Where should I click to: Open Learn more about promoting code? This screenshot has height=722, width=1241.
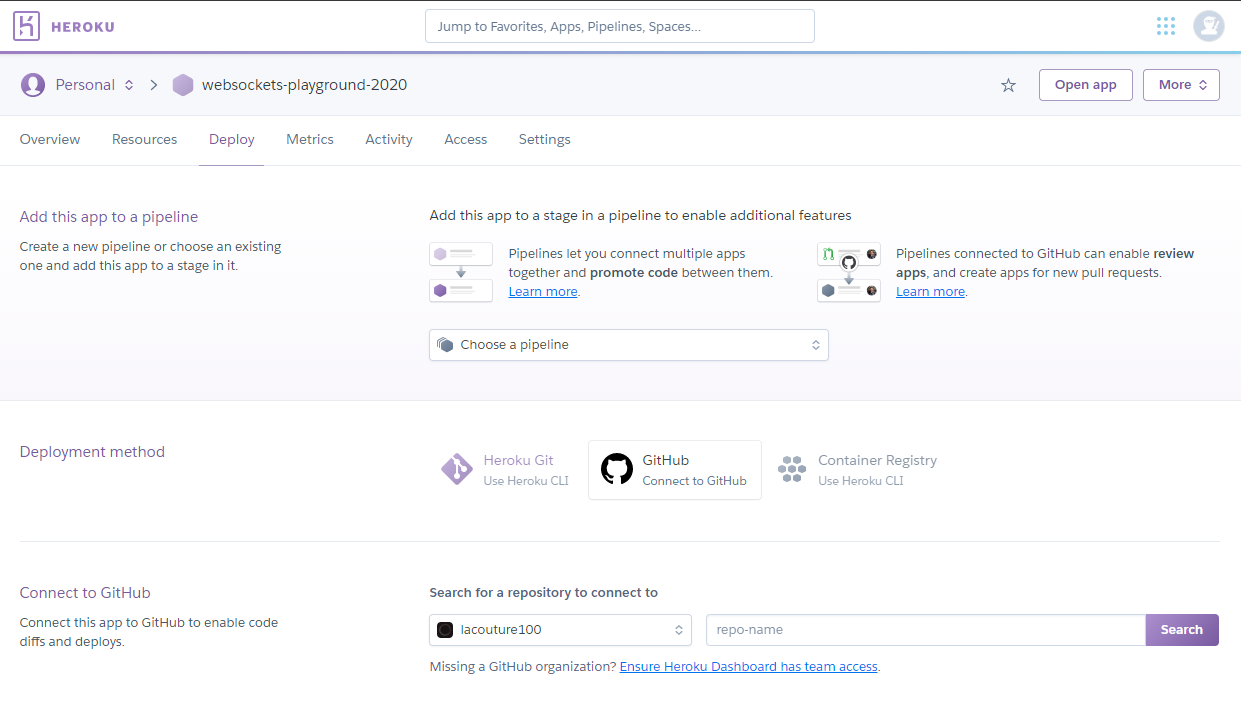coord(543,292)
